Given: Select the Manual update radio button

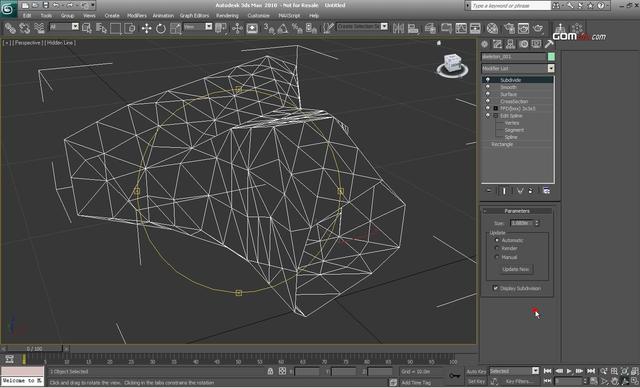Looking at the screenshot, I should coord(497,257).
